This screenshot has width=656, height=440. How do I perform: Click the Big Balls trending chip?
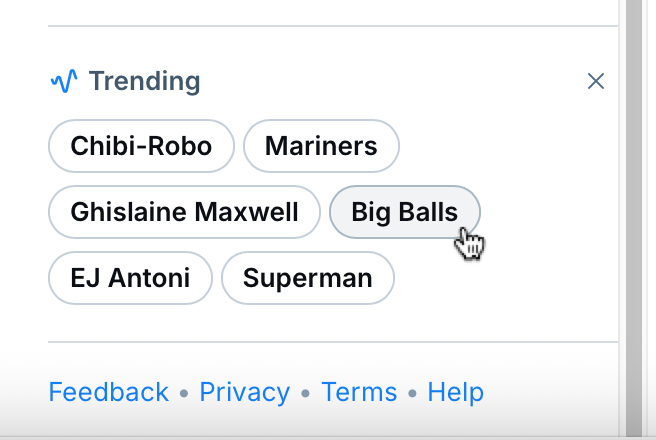tap(404, 212)
